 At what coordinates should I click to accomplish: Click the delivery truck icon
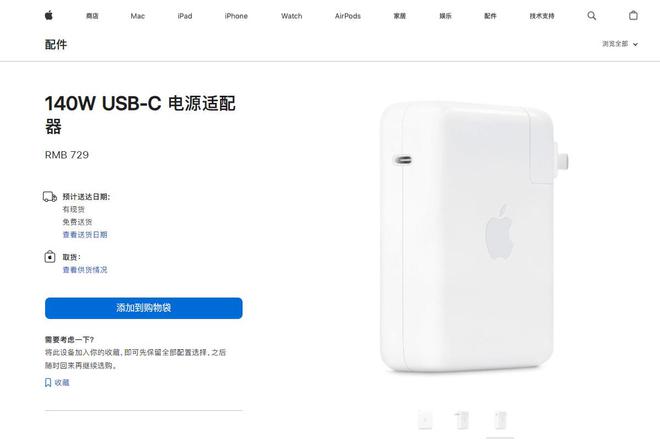coord(50,197)
